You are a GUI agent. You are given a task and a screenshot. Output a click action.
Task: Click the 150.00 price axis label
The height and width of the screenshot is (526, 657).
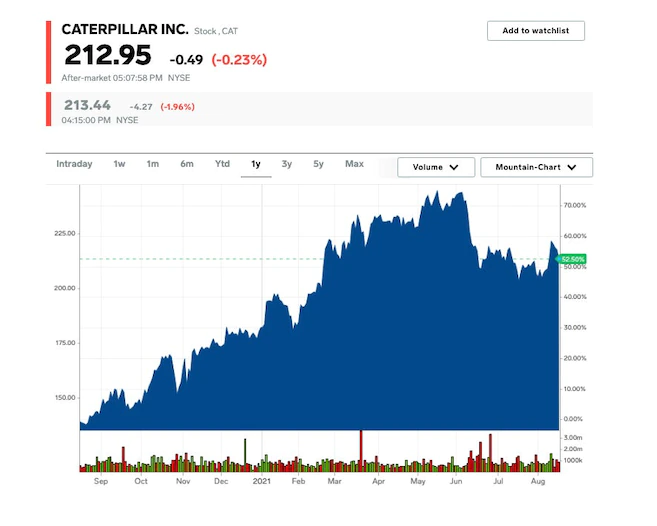[x=65, y=397]
